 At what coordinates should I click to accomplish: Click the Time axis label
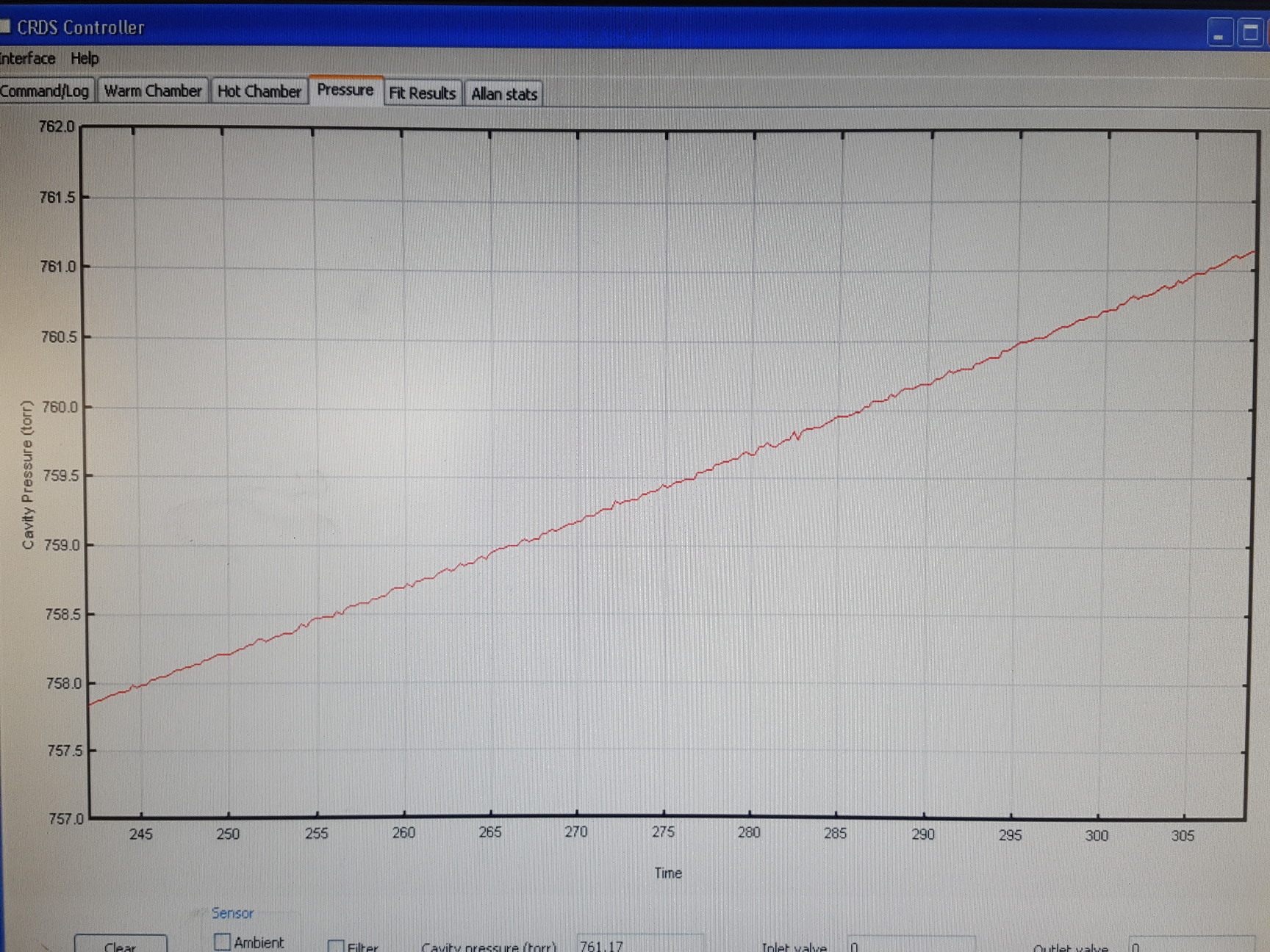667,873
